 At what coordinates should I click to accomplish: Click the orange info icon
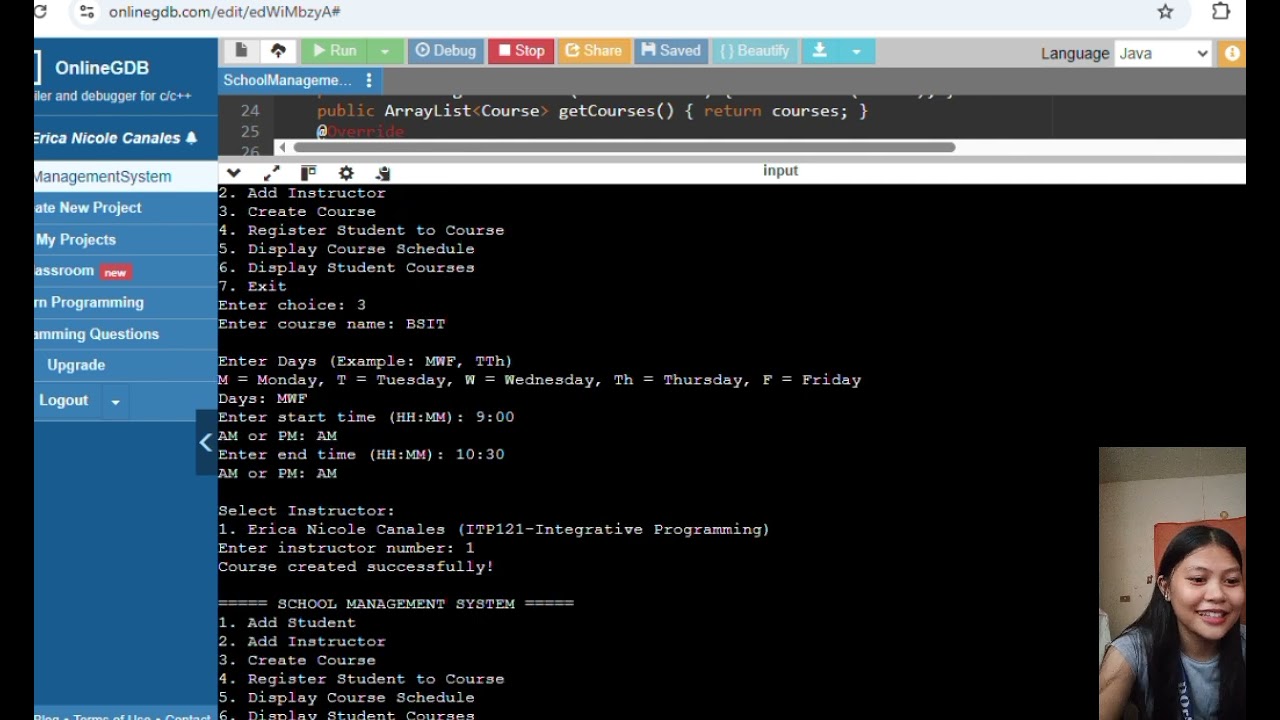click(x=1232, y=54)
